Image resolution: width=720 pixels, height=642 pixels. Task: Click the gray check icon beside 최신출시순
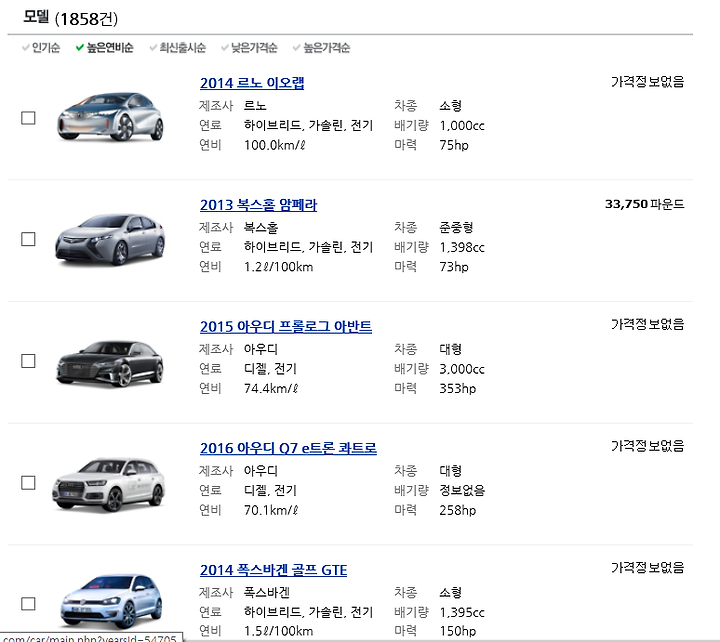click(153, 47)
